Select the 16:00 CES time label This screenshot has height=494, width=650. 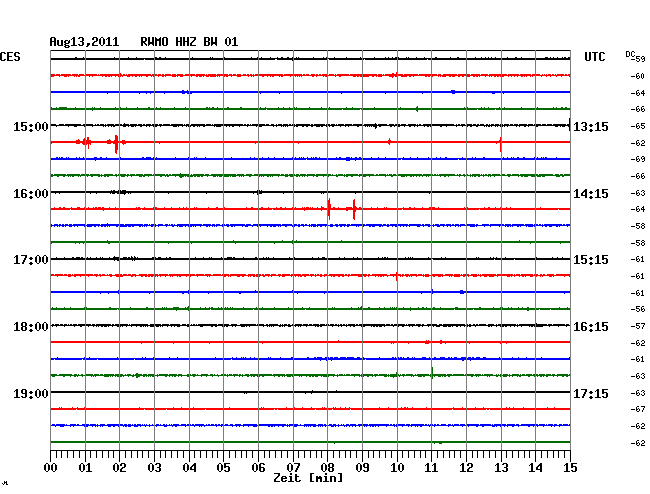[31, 194]
